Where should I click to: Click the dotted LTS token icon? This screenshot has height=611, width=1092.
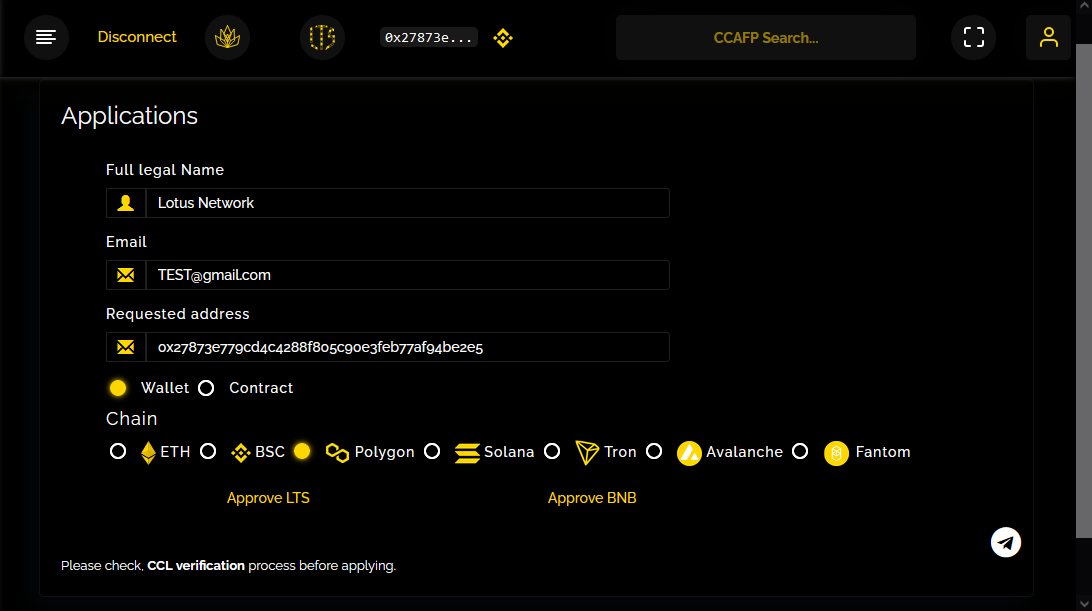pos(322,37)
